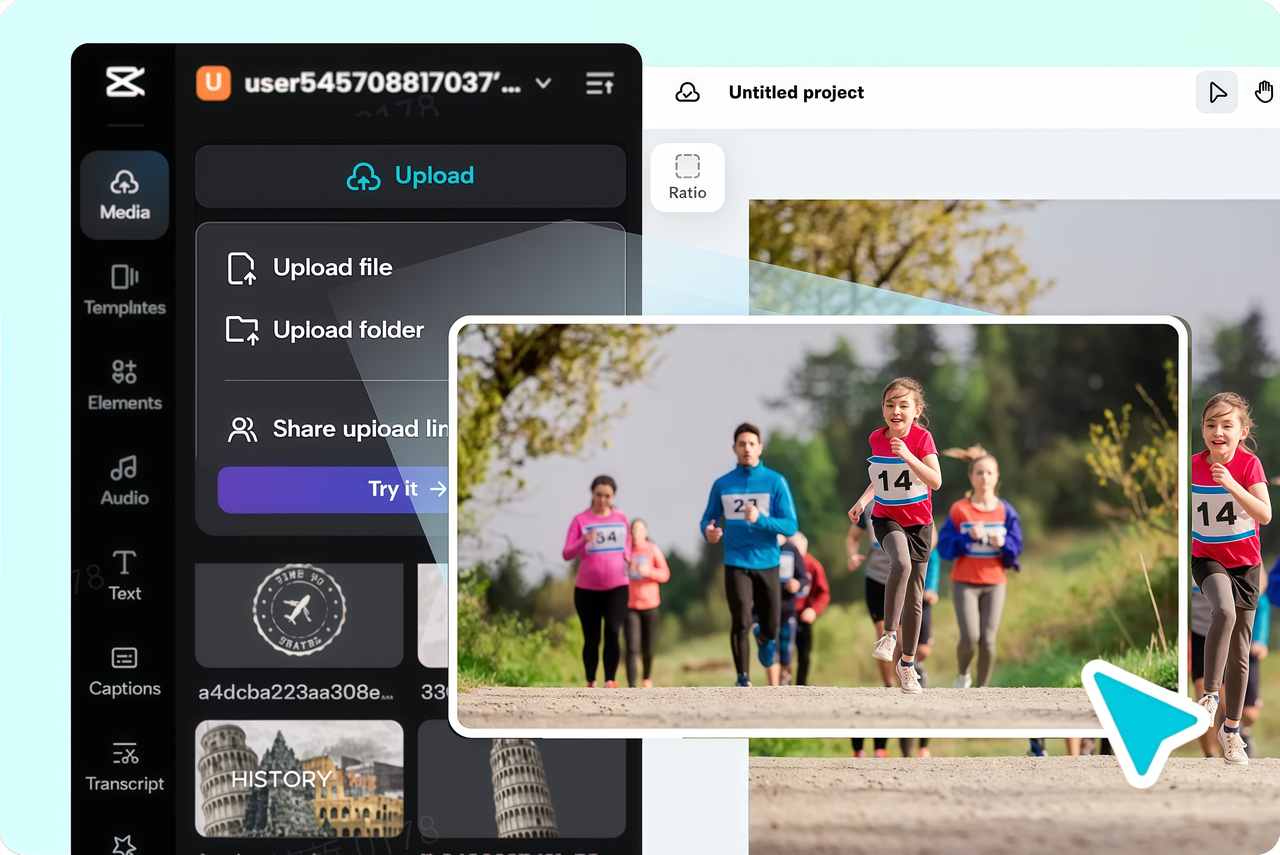Screen dimensions: 1280x855
Task: Click the Untitled project title
Action: (x=796, y=93)
